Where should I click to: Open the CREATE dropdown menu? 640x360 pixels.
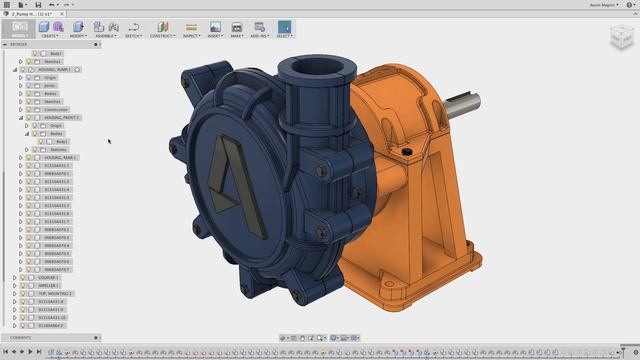(x=50, y=36)
